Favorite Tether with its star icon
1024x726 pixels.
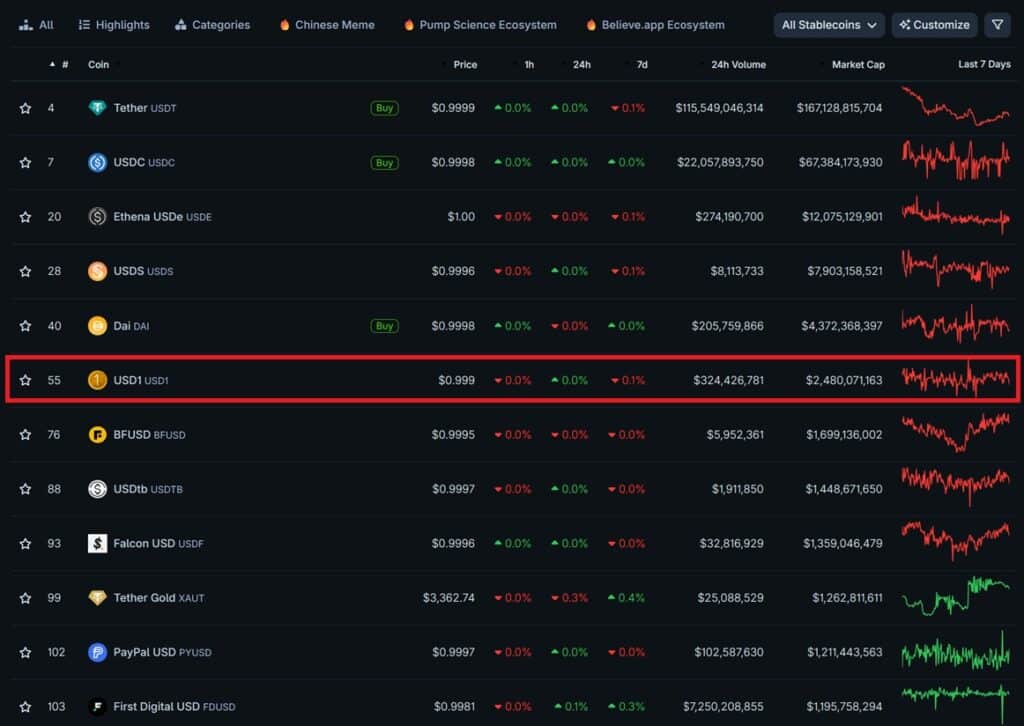(25, 108)
